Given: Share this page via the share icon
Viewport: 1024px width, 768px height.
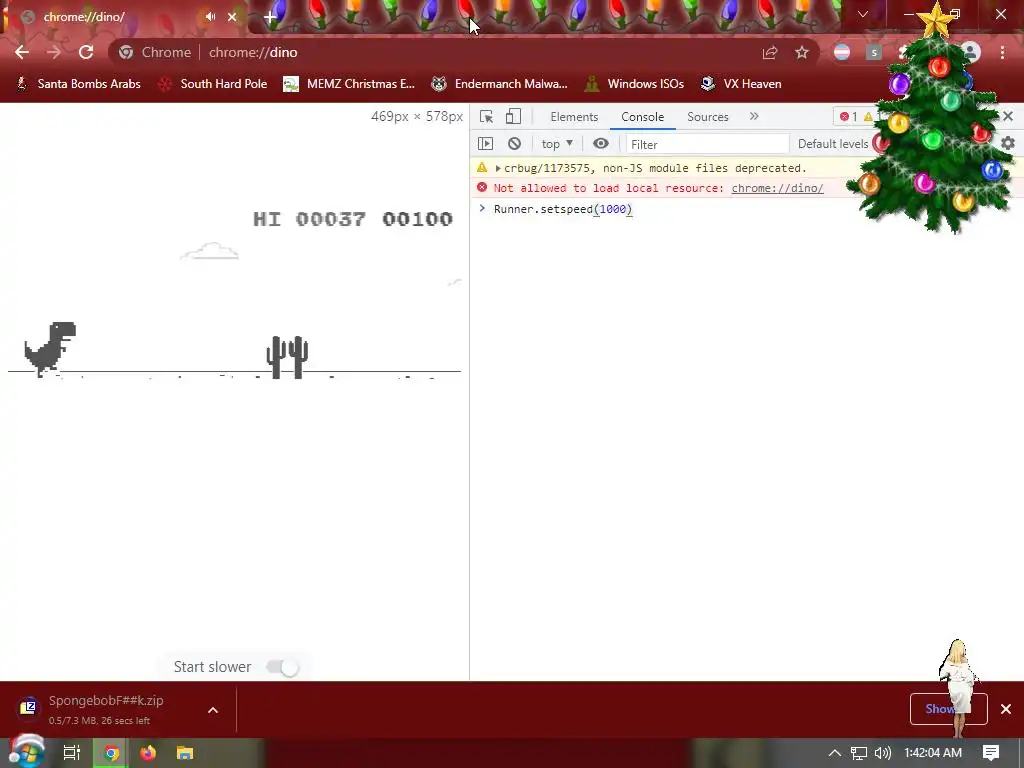Looking at the screenshot, I should (770, 53).
